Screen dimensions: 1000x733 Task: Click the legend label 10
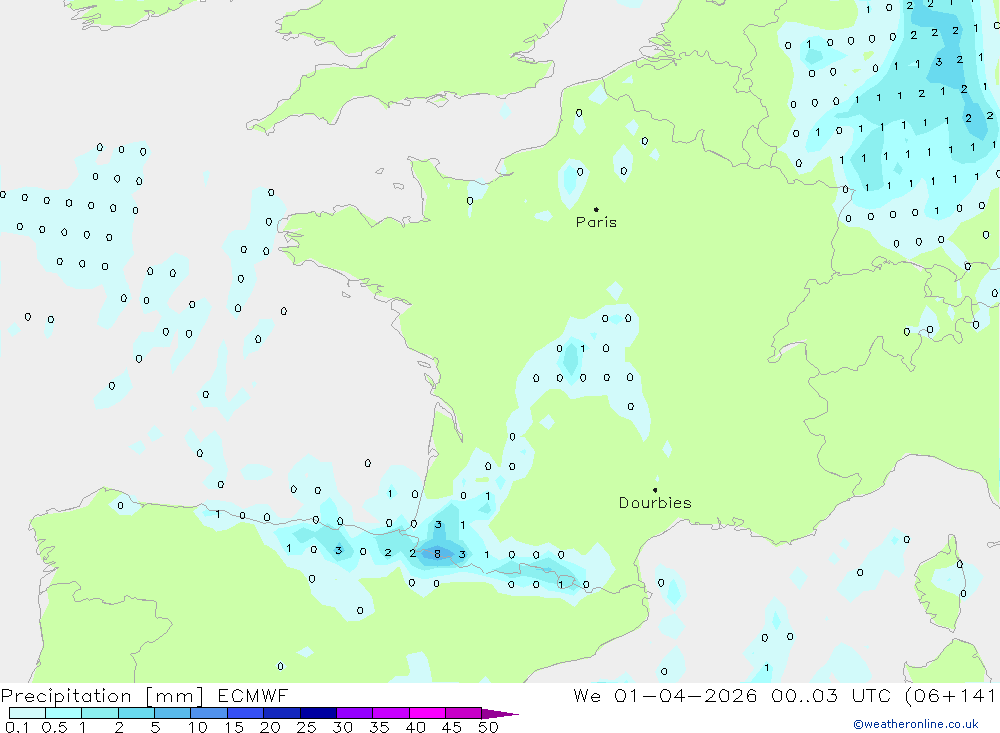198,727
